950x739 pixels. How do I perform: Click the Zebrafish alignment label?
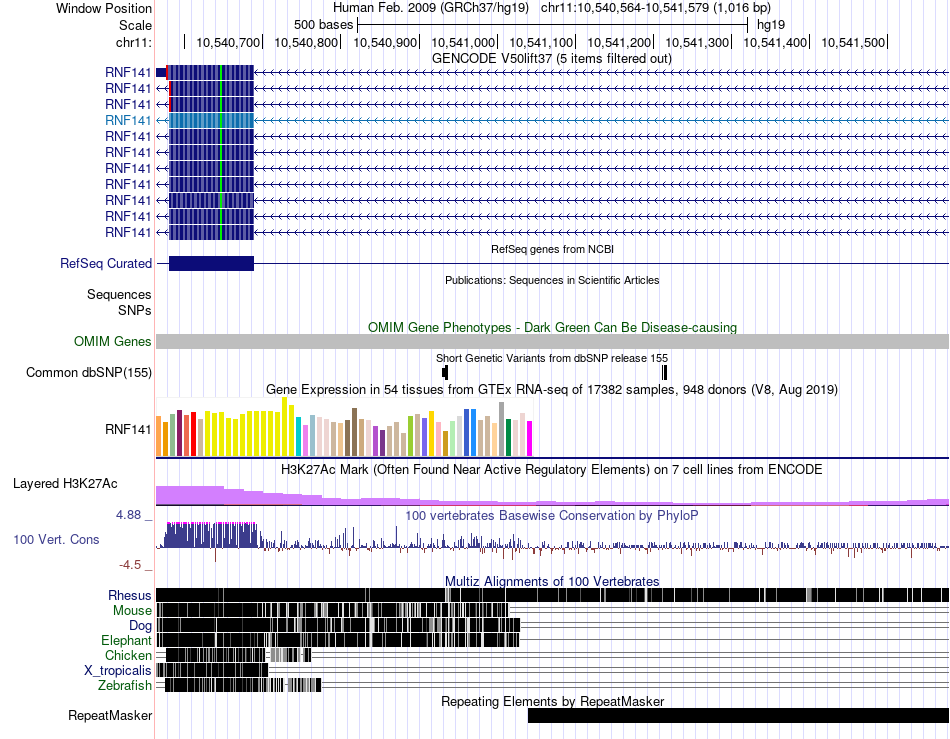point(125,686)
